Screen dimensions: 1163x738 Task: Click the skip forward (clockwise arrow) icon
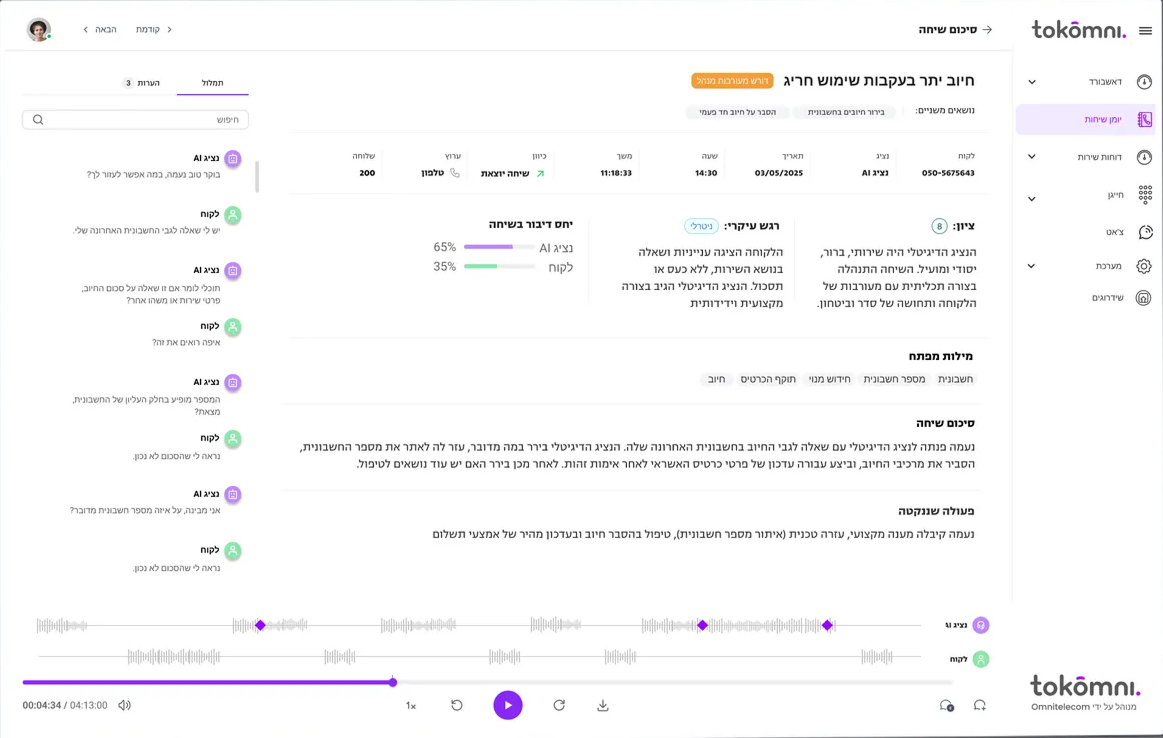559,706
